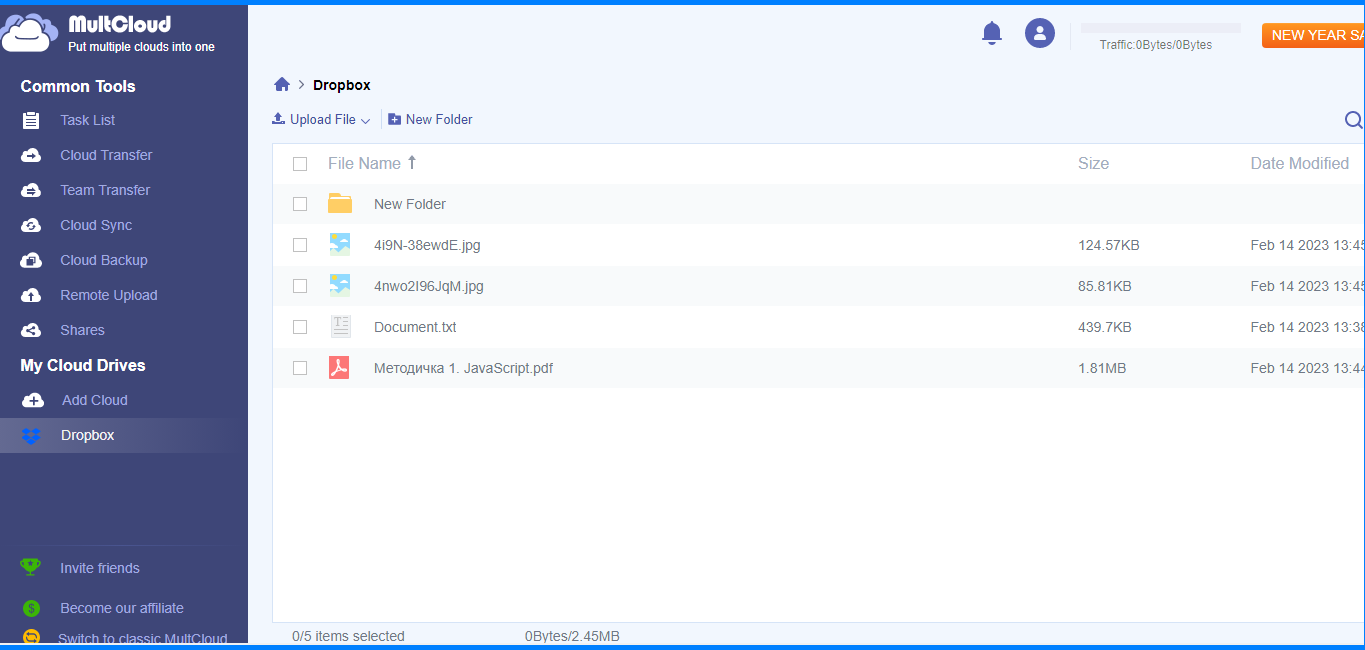Click the PDF icon of Методичка file

[x=340, y=367]
